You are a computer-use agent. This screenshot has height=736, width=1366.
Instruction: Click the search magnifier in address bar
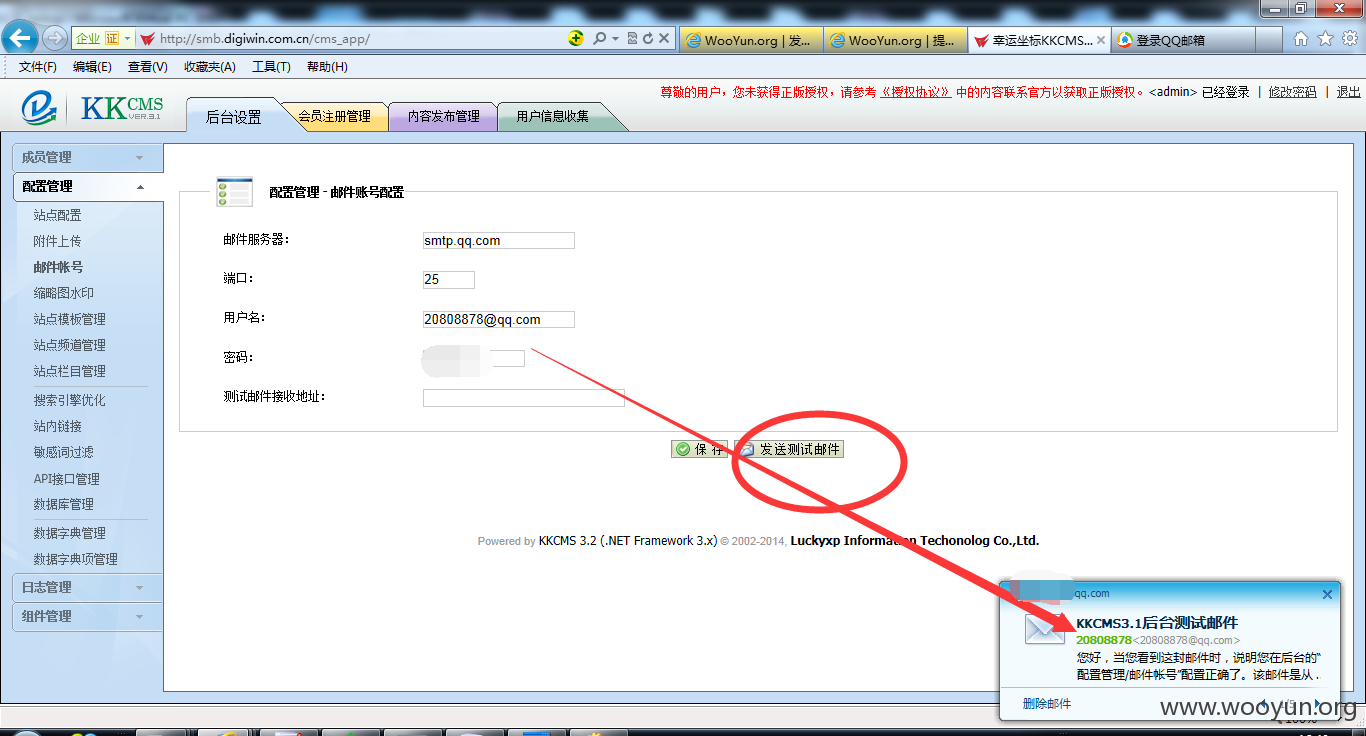point(599,39)
